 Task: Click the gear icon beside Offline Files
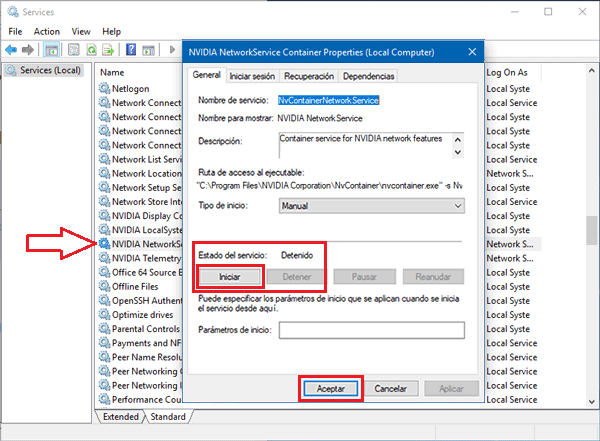click(104, 286)
